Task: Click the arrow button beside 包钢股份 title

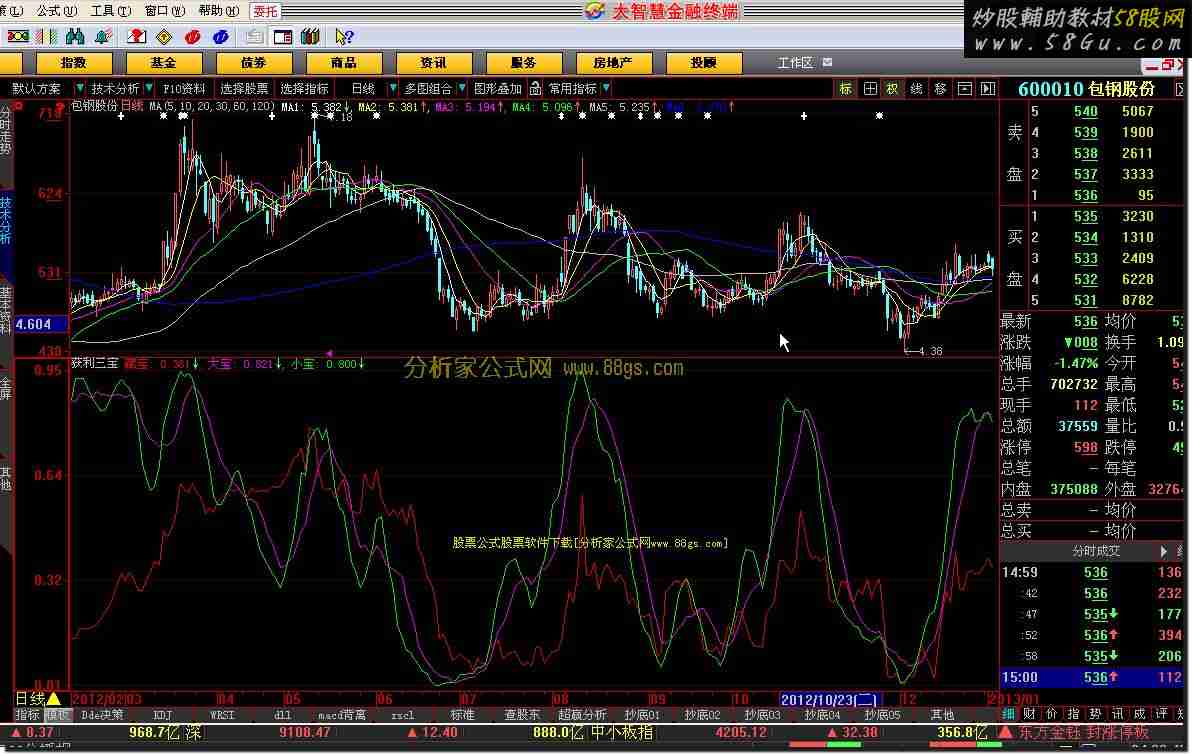Action: click(x=1181, y=89)
